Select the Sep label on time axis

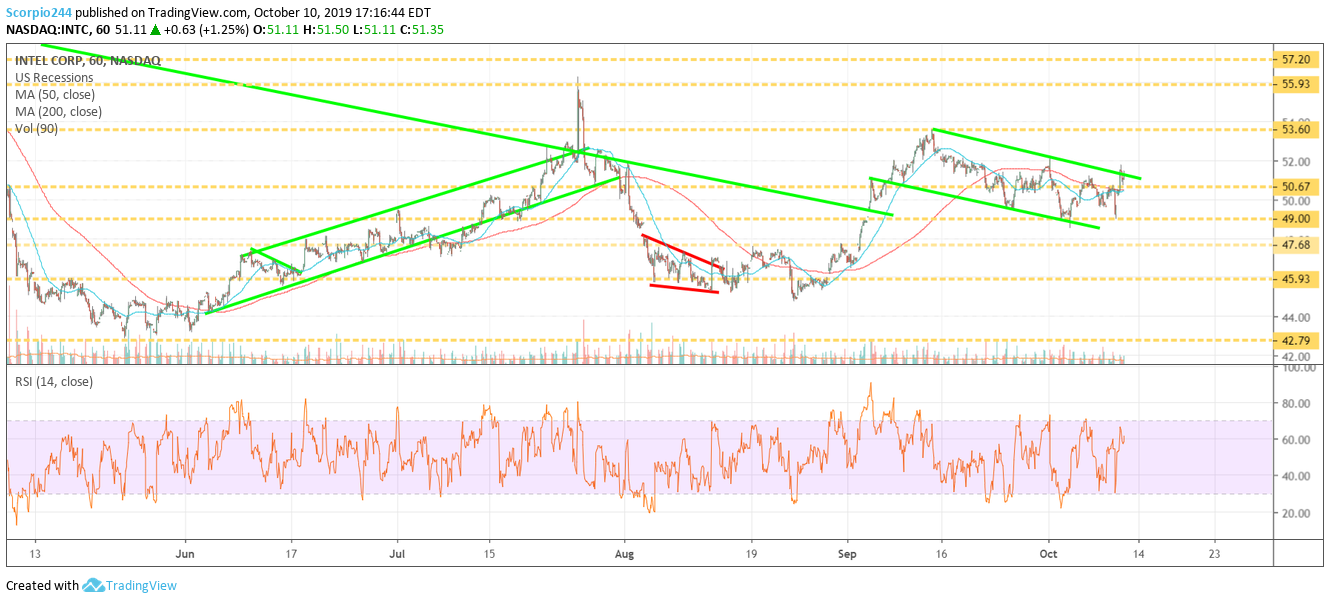point(848,552)
